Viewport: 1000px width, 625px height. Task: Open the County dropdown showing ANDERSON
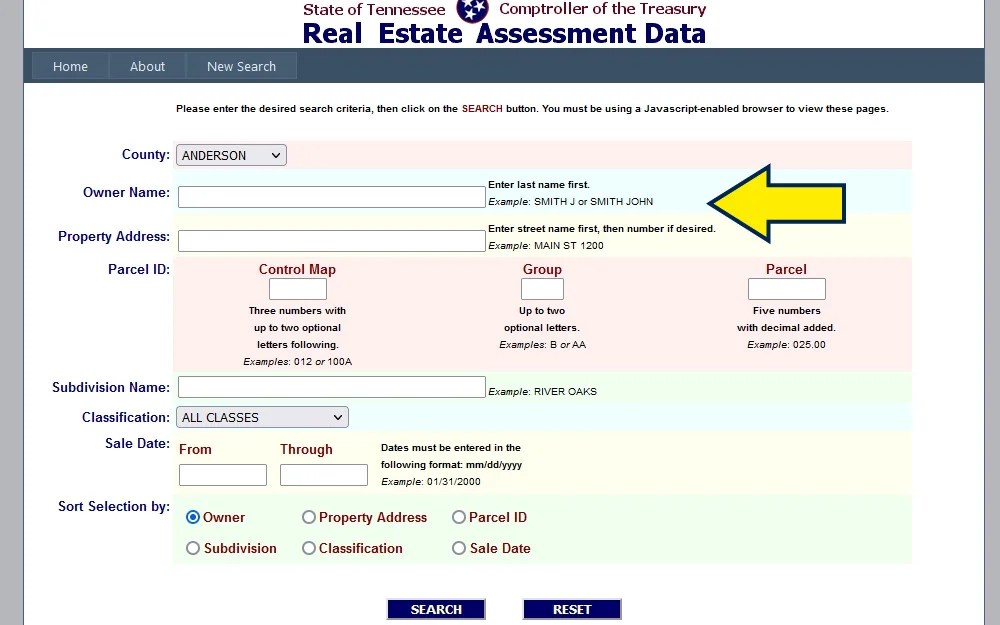point(230,155)
